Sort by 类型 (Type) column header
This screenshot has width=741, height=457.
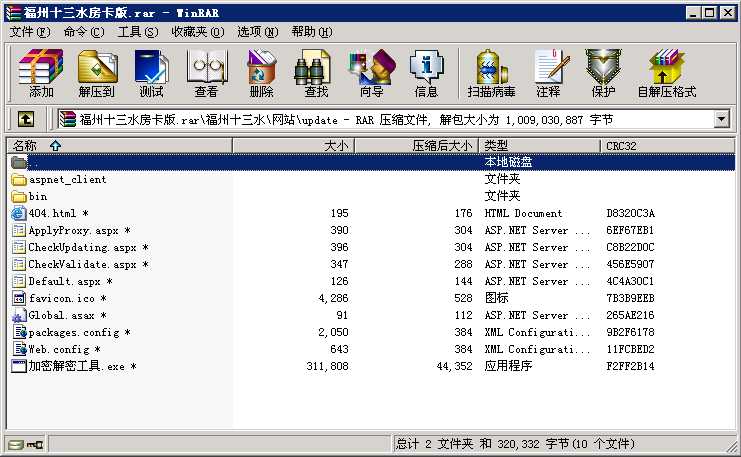539,146
